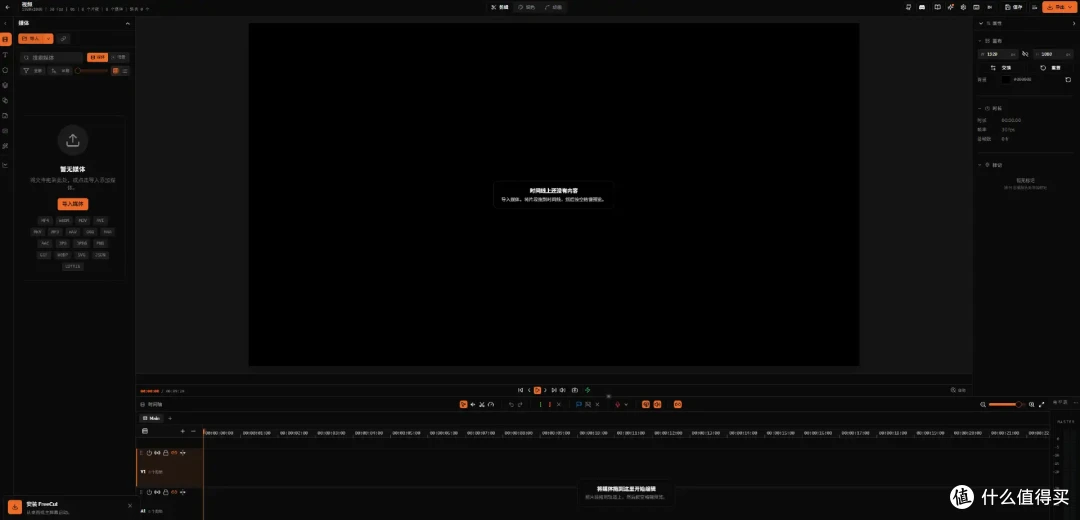Click right-pointing chevron at properties panel top-right

point(1074,23)
